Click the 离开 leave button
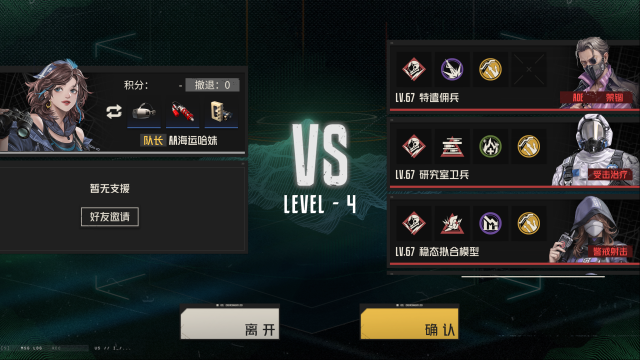Screen dimensions: 640x360 (230, 323)
